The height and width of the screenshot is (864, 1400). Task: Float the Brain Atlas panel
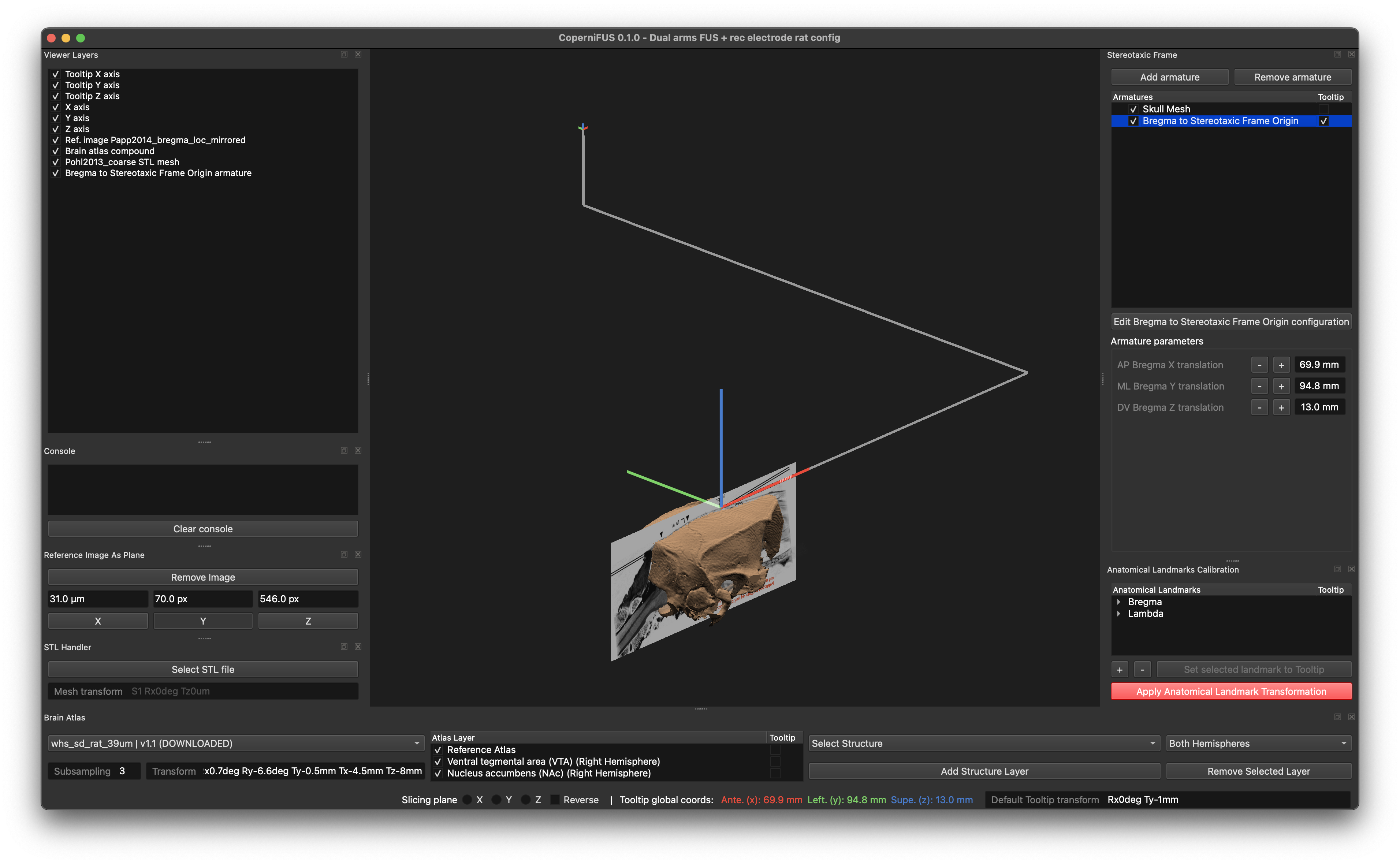coord(1337,716)
